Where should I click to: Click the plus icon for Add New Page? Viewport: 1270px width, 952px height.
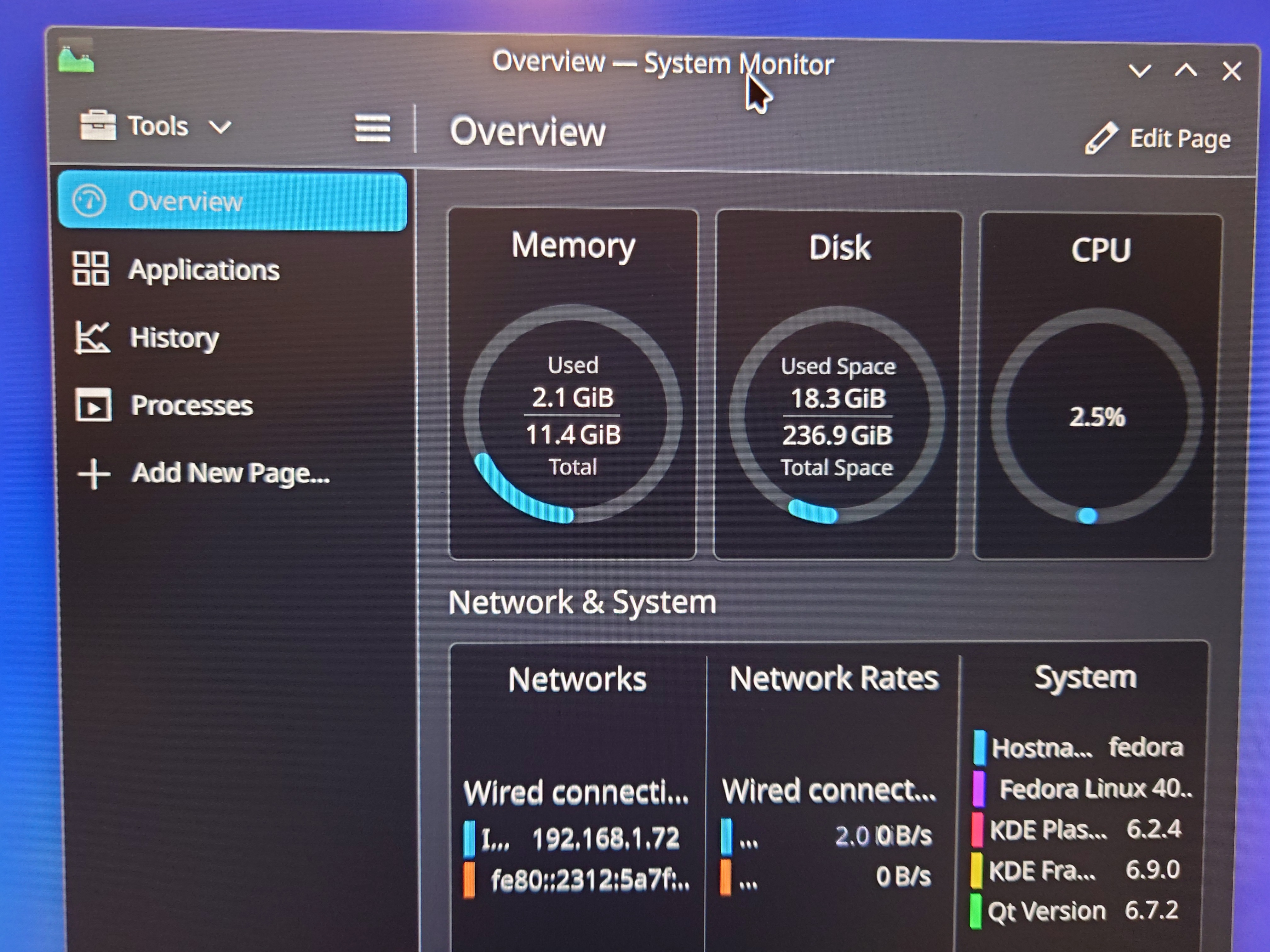point(94,474)
